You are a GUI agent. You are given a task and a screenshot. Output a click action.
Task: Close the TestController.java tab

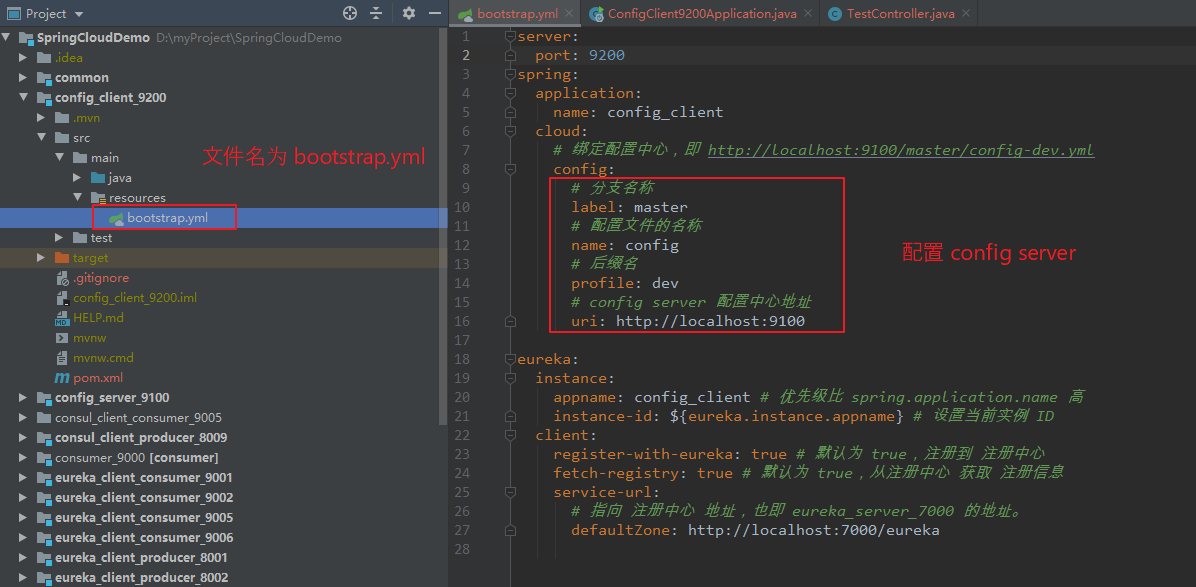click(x=966, y=14)
